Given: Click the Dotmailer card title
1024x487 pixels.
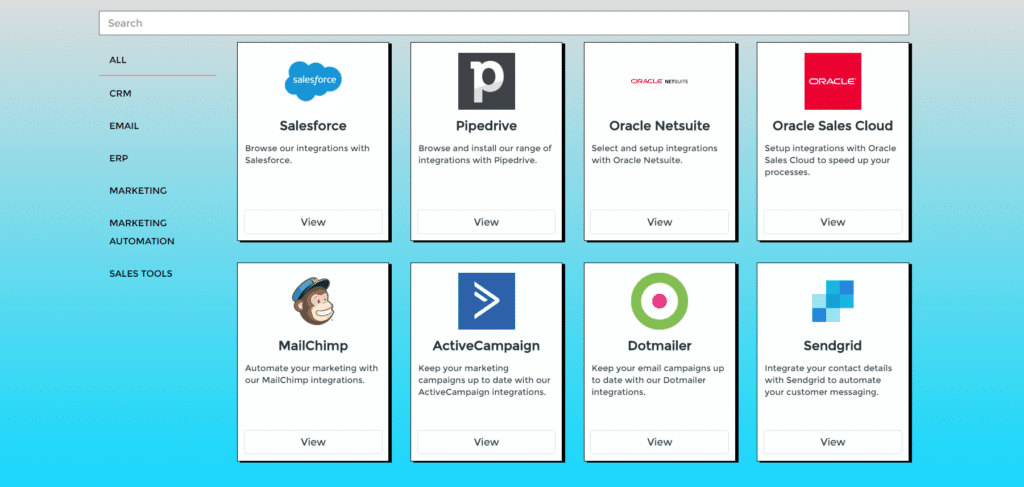Looking at the screenshot, I should coord(659,345).
